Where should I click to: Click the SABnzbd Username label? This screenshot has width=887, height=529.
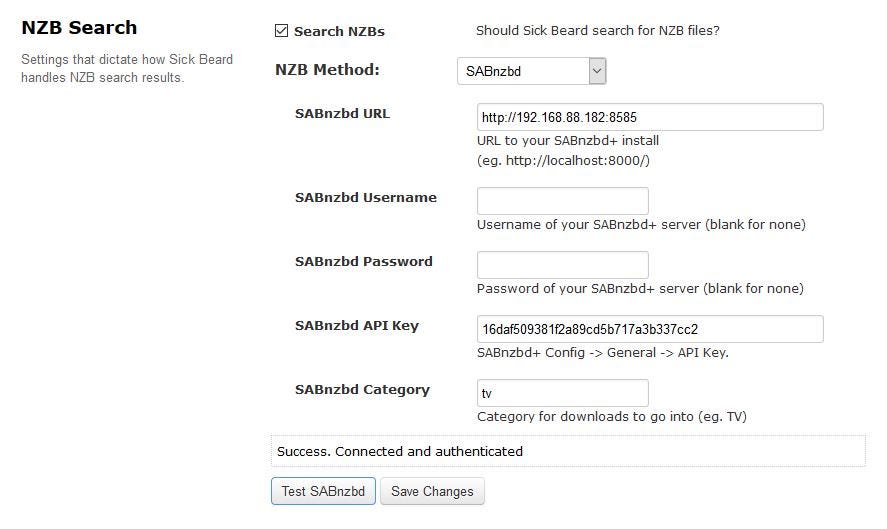tap(365, 197)
